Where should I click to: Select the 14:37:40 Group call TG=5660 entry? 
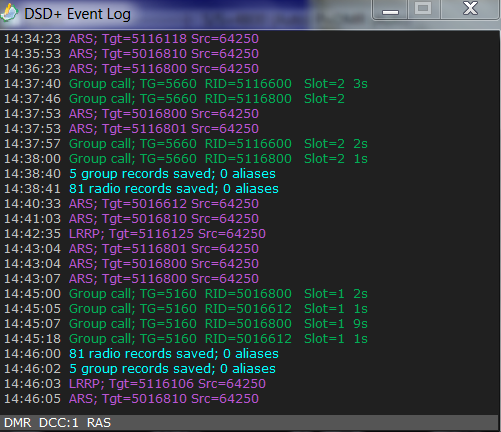coord(186,84)
